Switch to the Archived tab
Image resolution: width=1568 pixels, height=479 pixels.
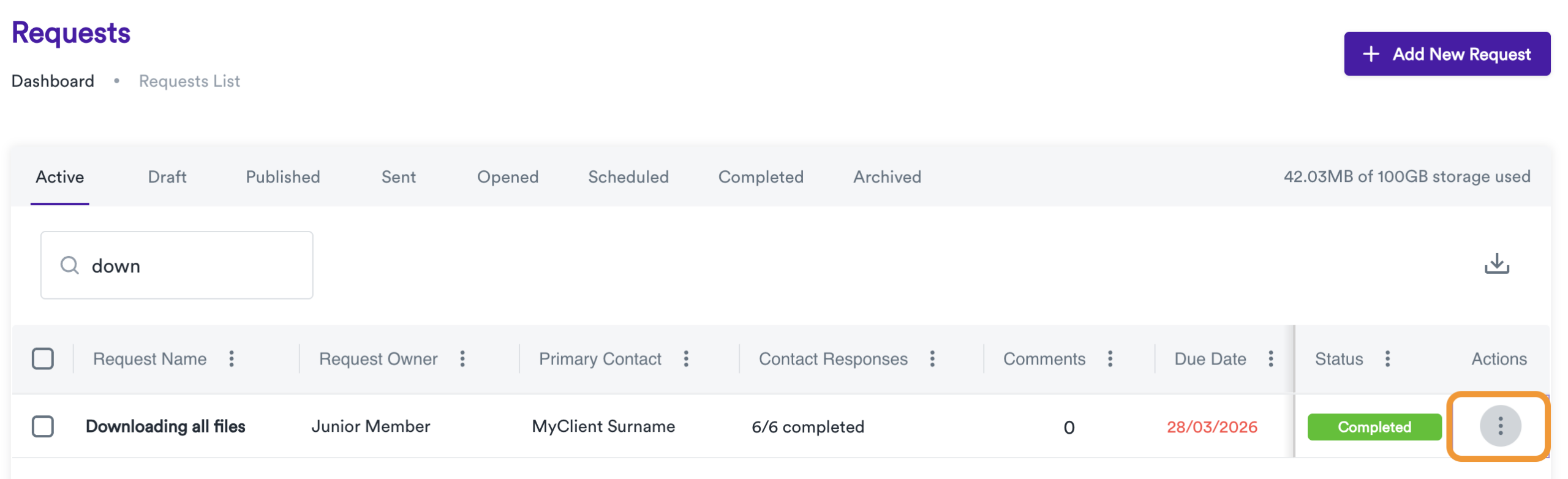click(886, 177)
